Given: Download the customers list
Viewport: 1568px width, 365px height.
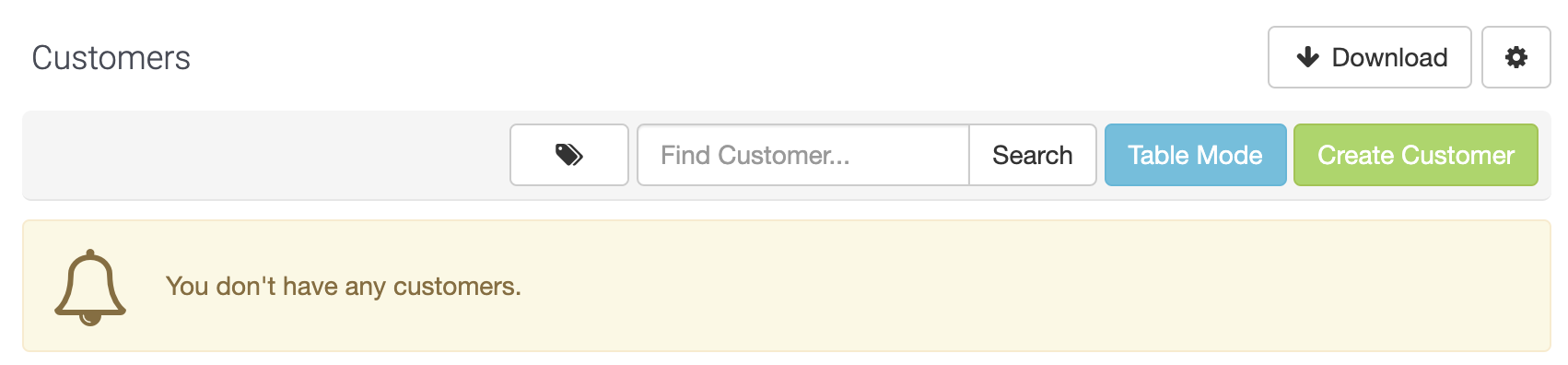Looking at the screenshot, I should (1369, 57).
